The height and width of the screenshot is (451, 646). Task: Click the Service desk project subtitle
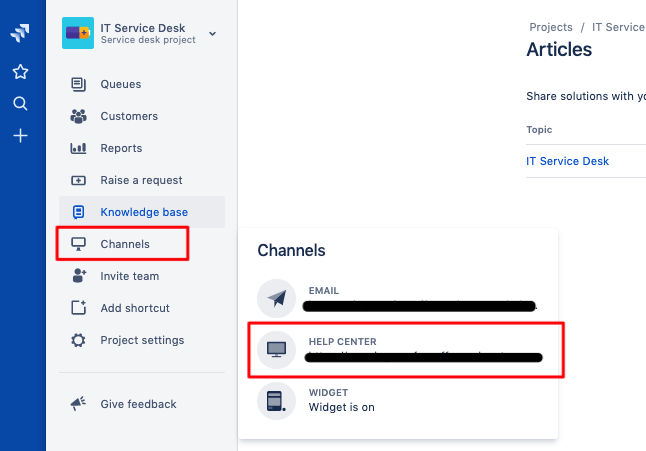coord(148,40)
